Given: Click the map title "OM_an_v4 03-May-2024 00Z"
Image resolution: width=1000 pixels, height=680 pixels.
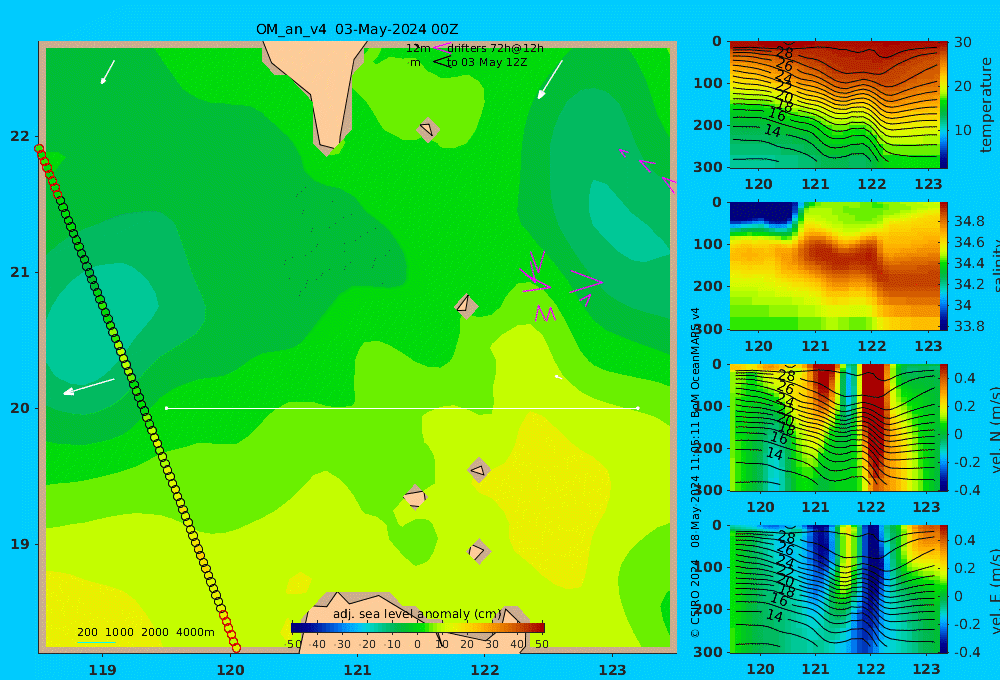Looking at the screenshot, I should (357, 29).
